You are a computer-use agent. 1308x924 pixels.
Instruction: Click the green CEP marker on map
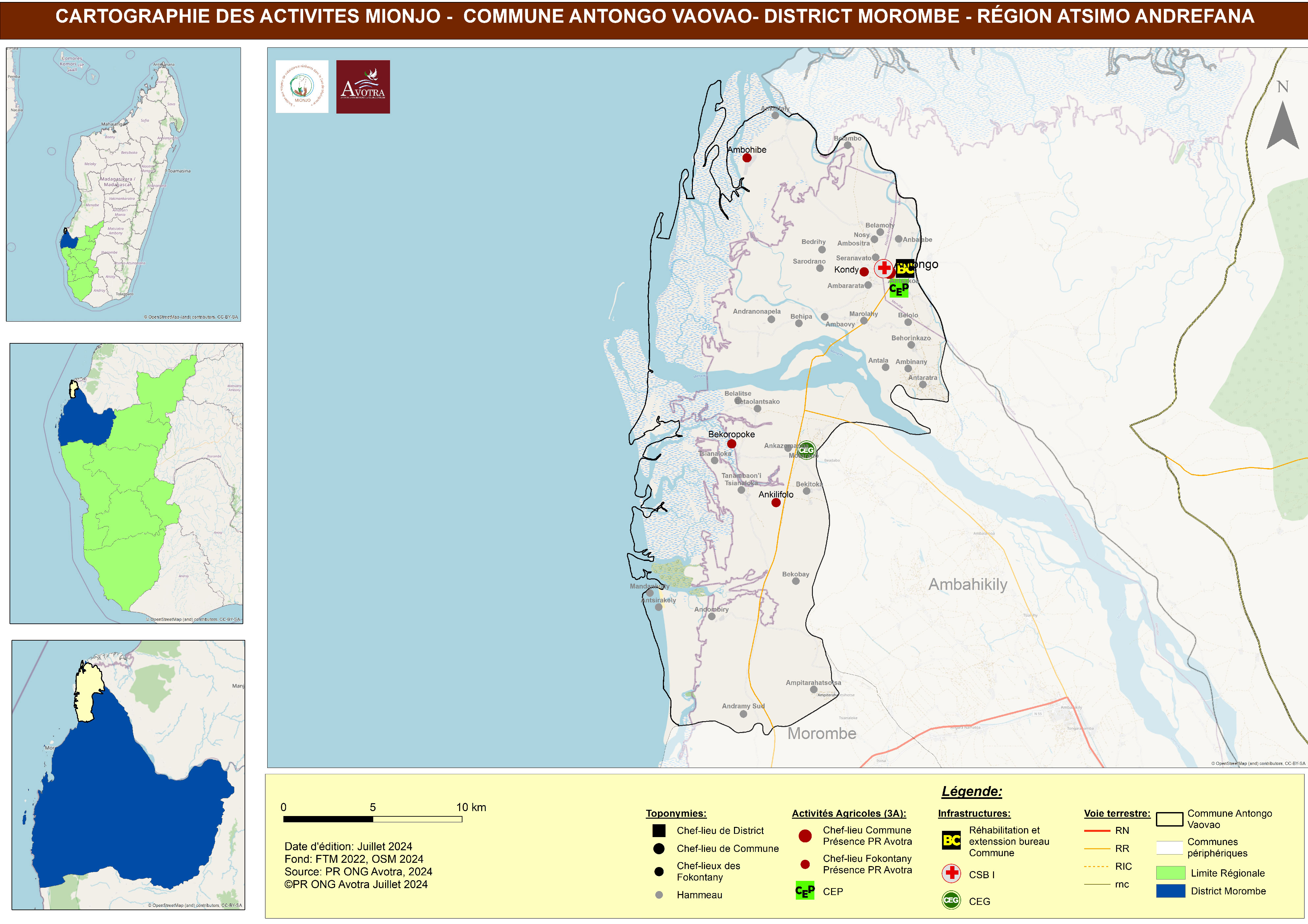tap(899, 289)
